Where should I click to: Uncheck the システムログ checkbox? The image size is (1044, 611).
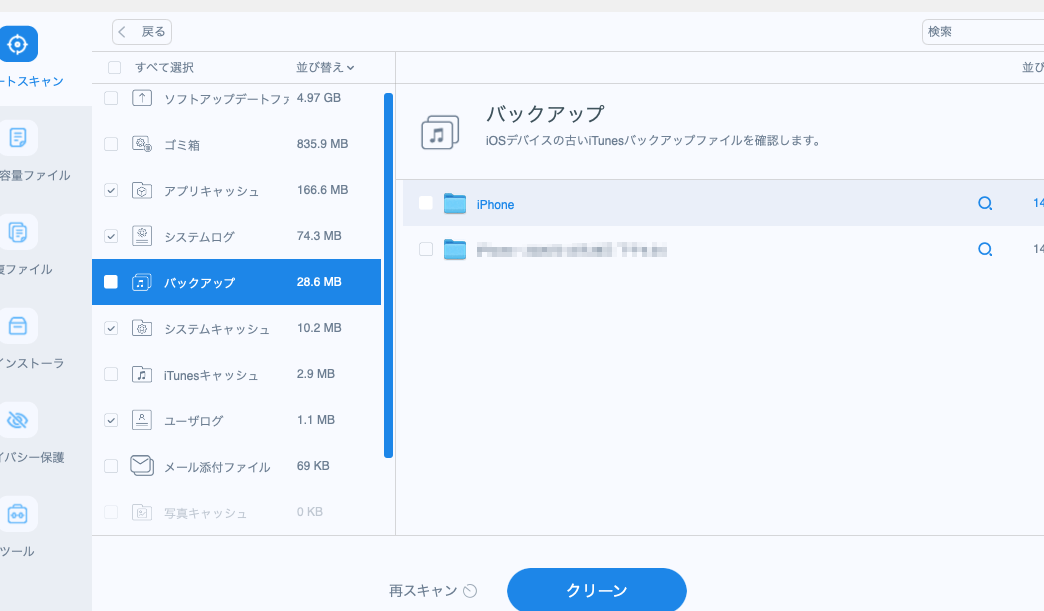coord(111,236)
